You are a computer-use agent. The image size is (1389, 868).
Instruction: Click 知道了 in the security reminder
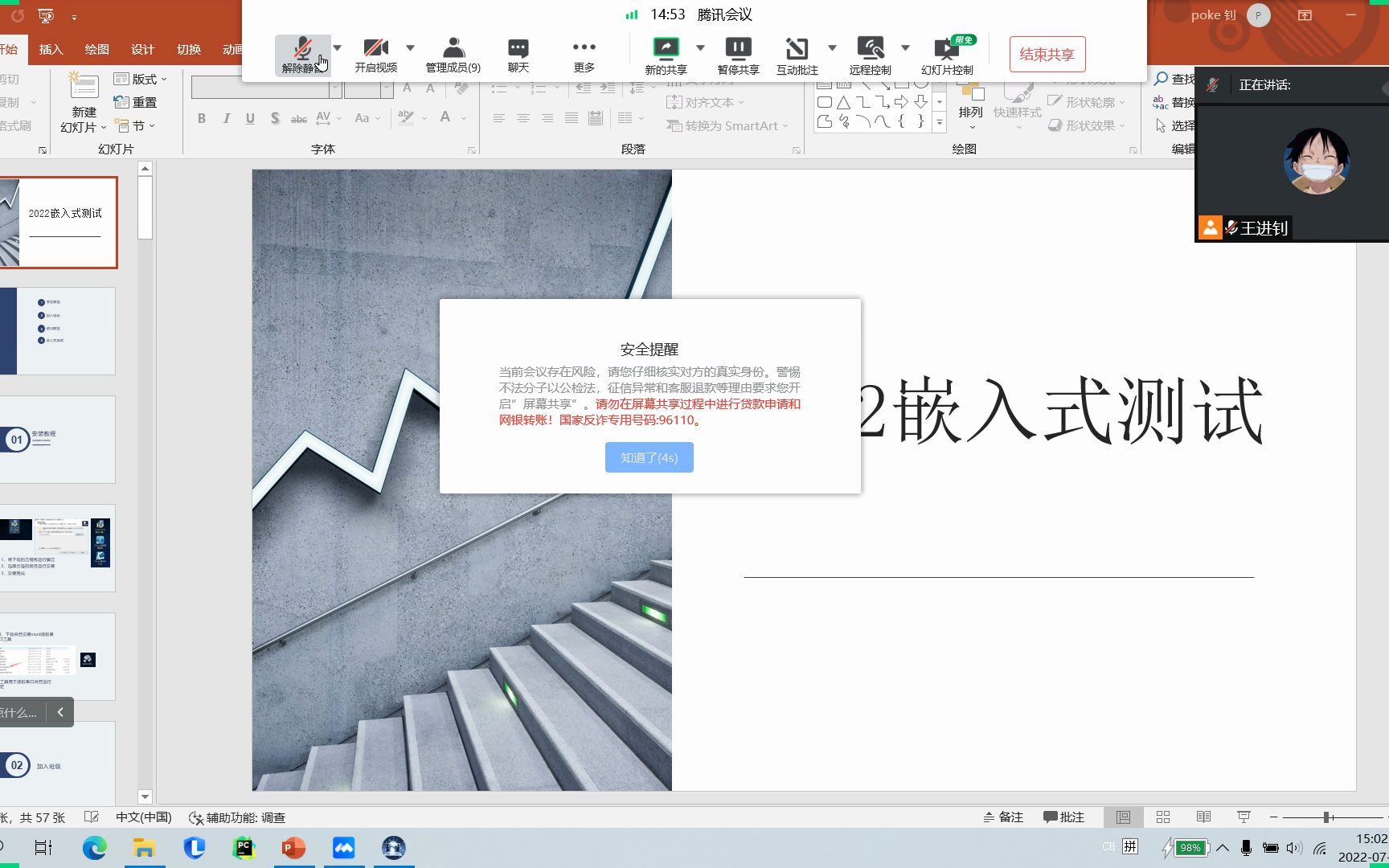649,457
